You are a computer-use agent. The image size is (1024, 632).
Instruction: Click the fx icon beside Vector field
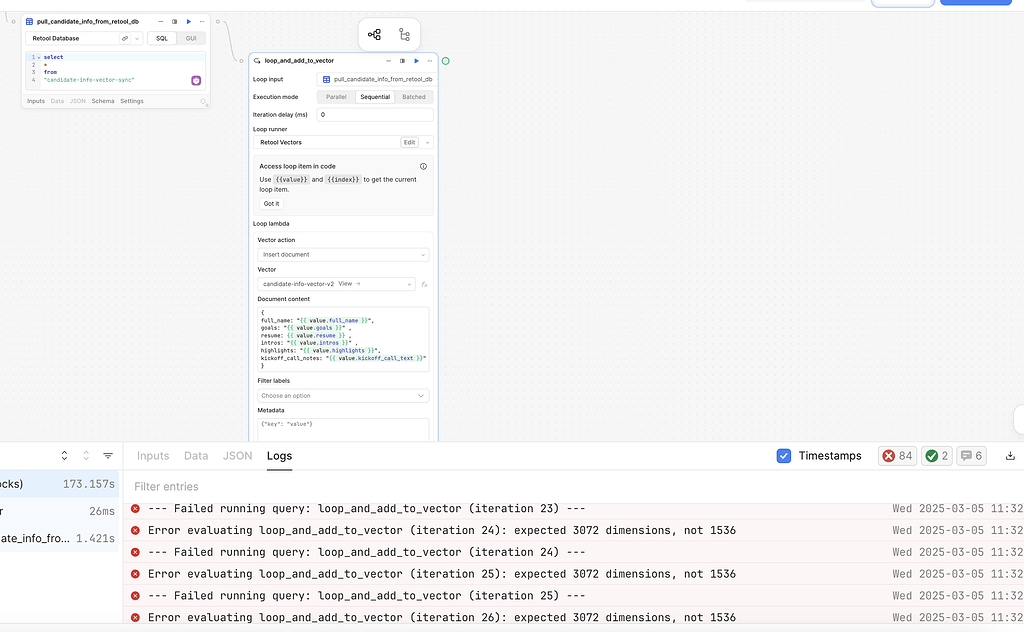(424, 284)
